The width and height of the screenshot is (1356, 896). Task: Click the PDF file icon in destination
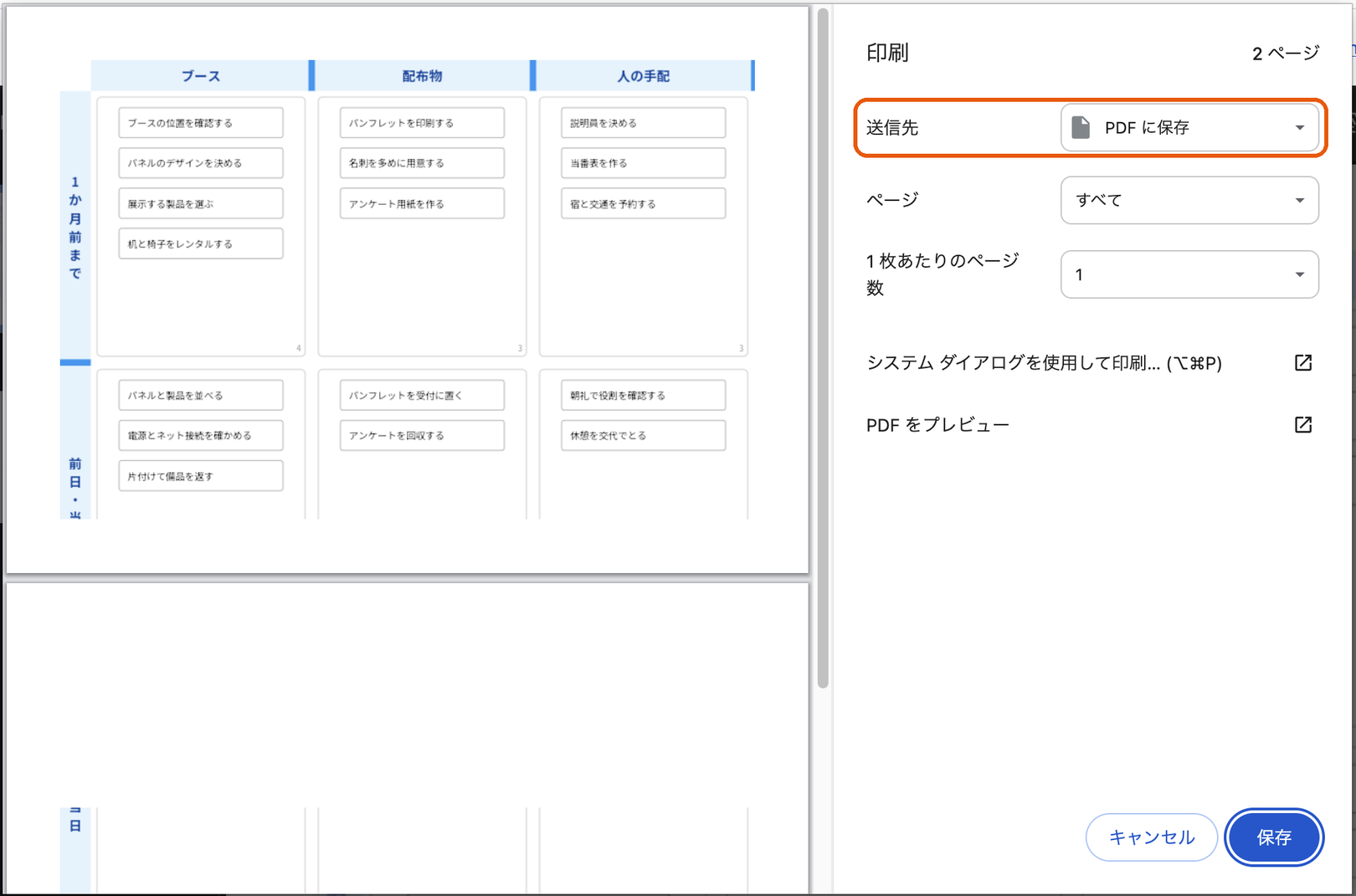tap(1081, 127)
